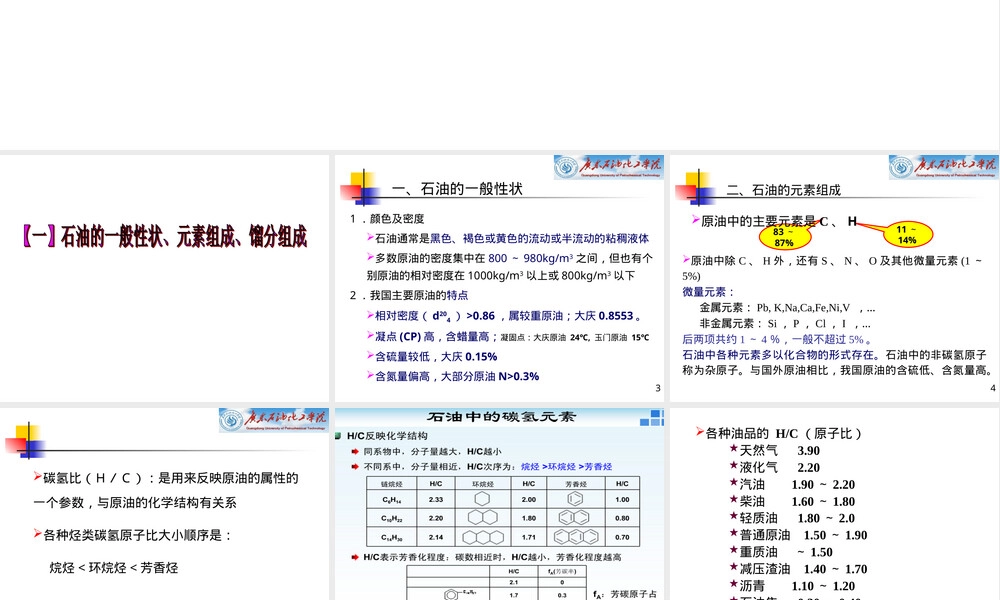Click the H/C反映化学结构 bullet

(381, 436)
